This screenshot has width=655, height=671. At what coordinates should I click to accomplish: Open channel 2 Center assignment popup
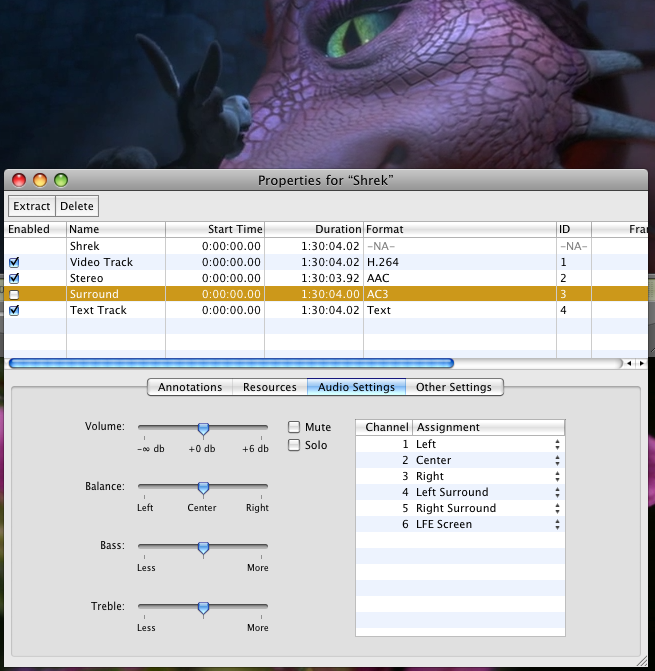click(x=557, y=460)
